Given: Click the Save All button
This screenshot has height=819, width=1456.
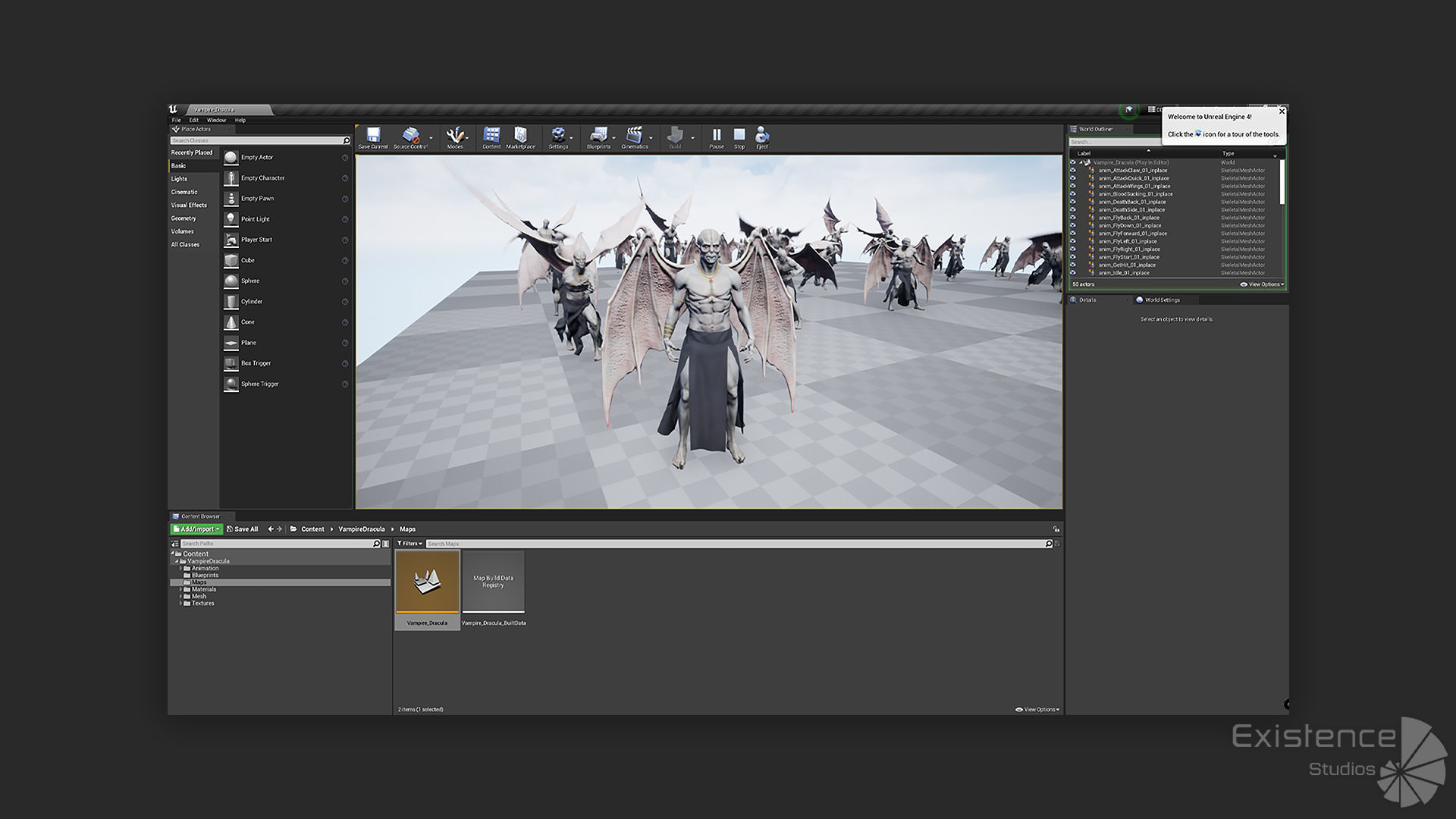Looking at the screenshot, I should click(x=243, y=529).
